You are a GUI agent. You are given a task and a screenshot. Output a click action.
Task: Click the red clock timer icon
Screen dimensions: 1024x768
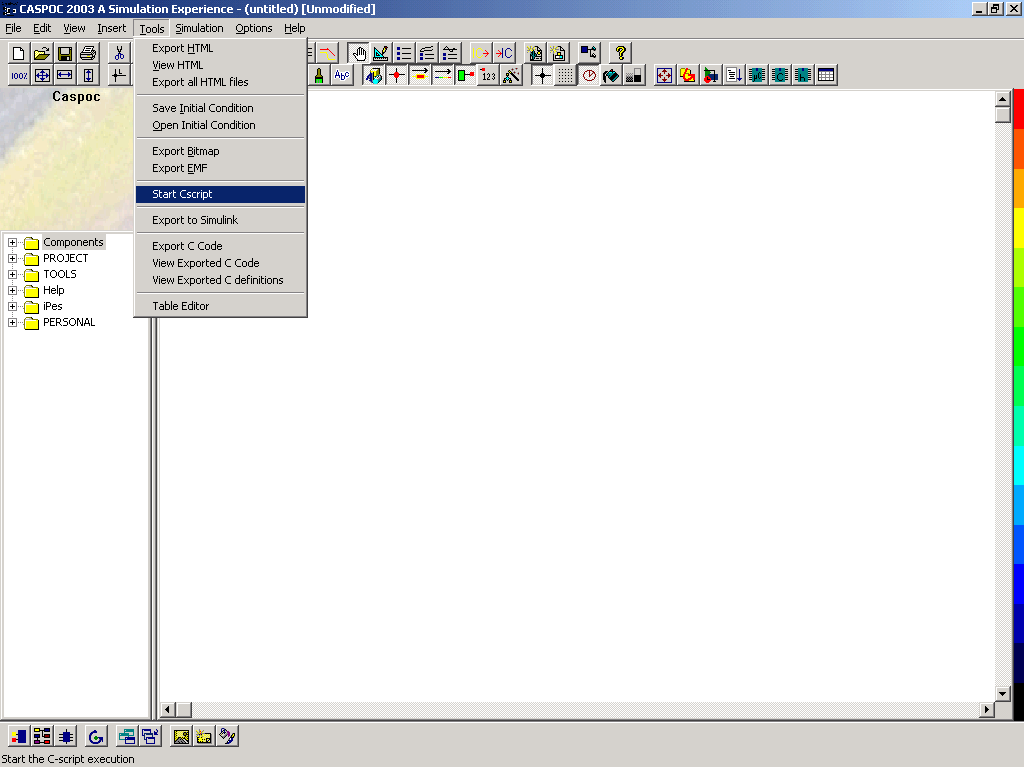coord(588,75)
